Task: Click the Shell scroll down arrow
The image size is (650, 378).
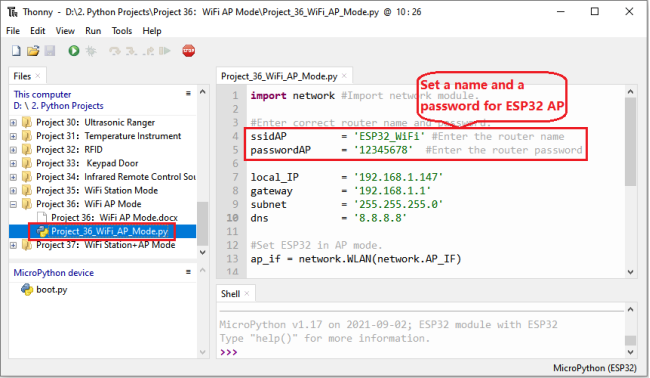Action: point(631,352)
